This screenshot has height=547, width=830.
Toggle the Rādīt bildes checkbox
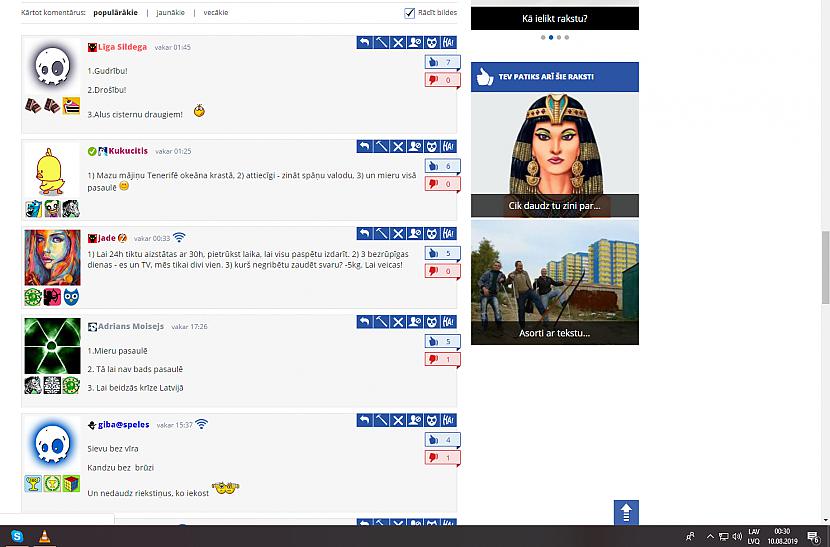[x=409, y=13]
